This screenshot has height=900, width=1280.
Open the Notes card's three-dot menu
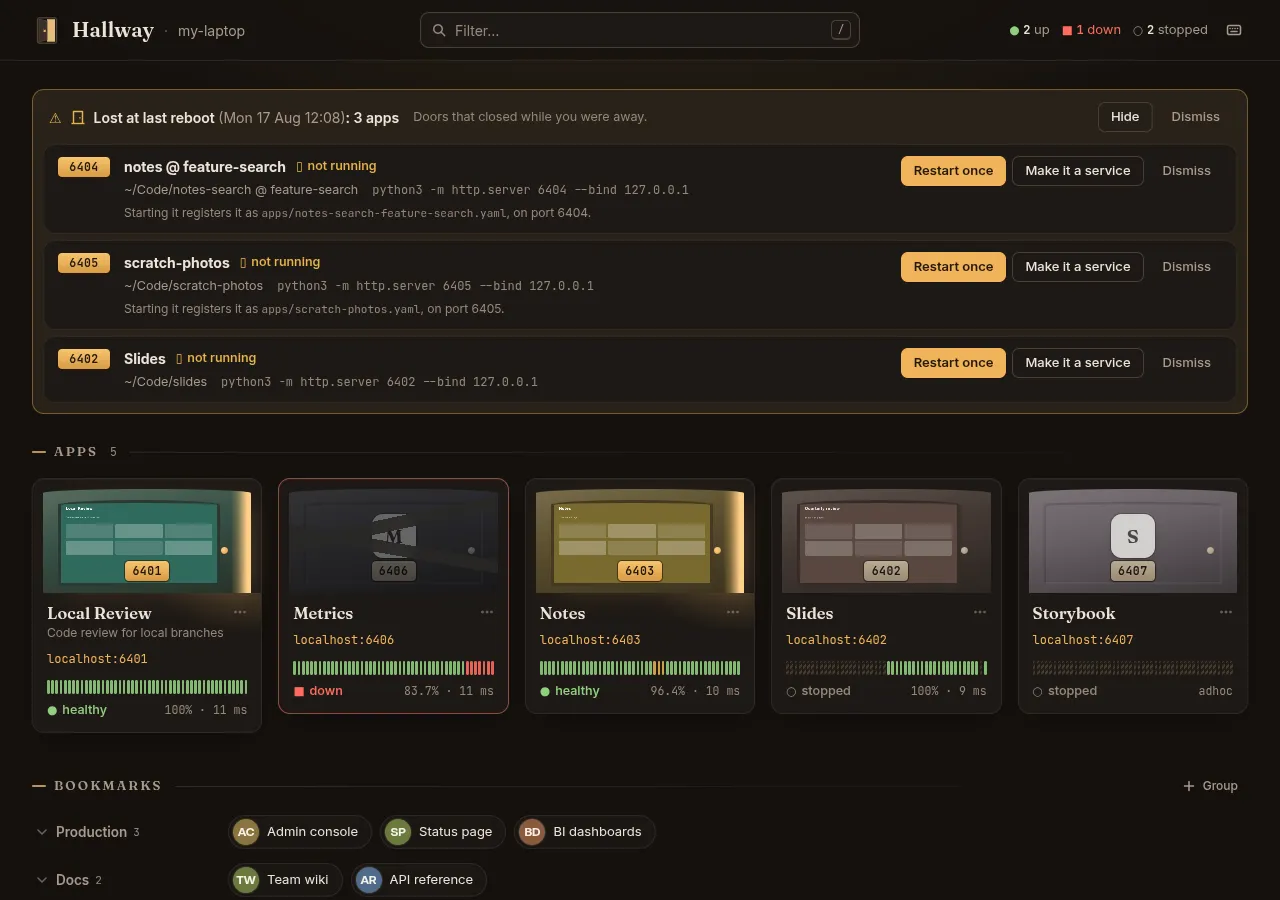pos(733,612)
